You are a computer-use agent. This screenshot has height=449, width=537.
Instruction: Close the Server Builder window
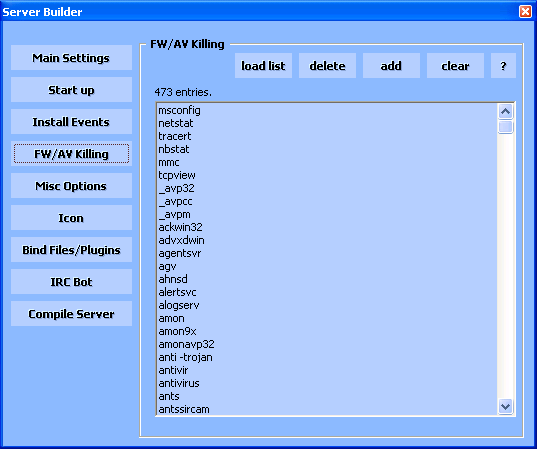525,12
